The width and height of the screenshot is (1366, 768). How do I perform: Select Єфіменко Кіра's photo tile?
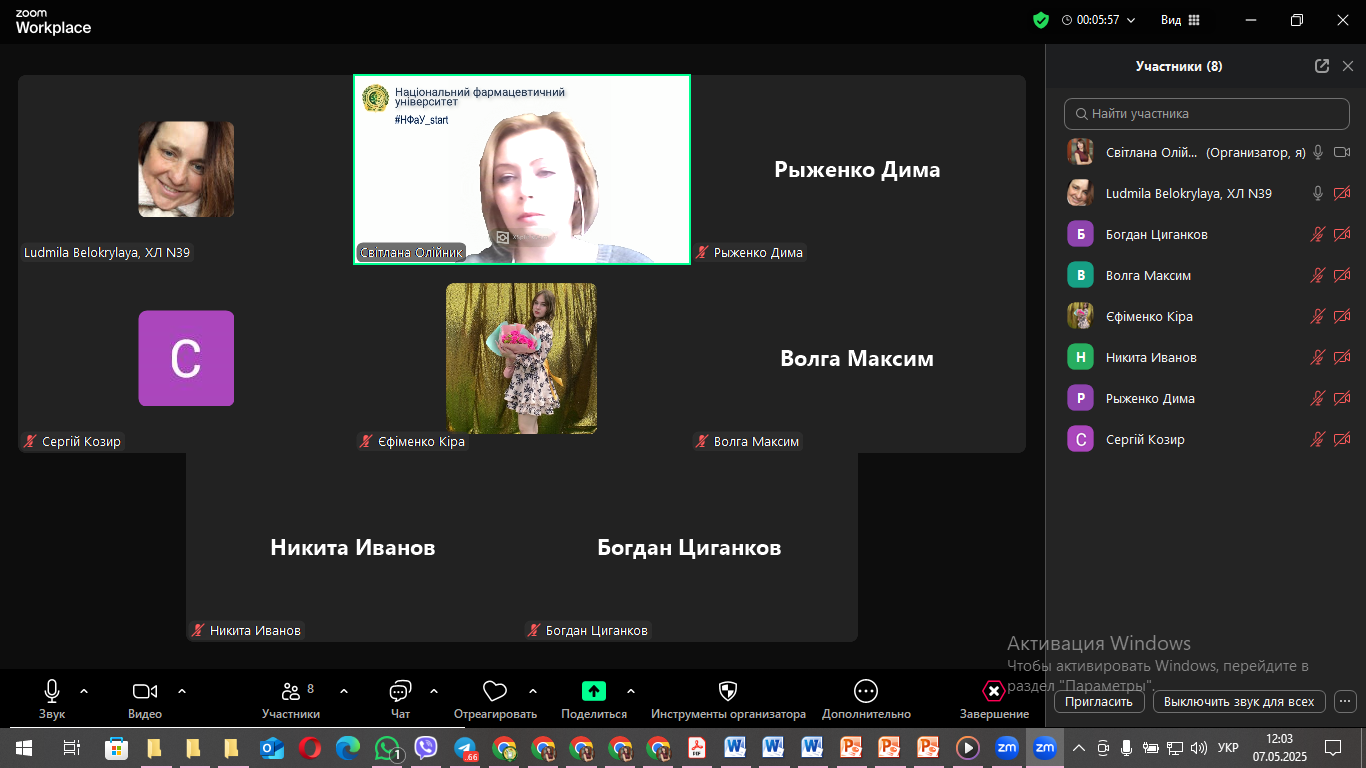click(x=521, y=358)
